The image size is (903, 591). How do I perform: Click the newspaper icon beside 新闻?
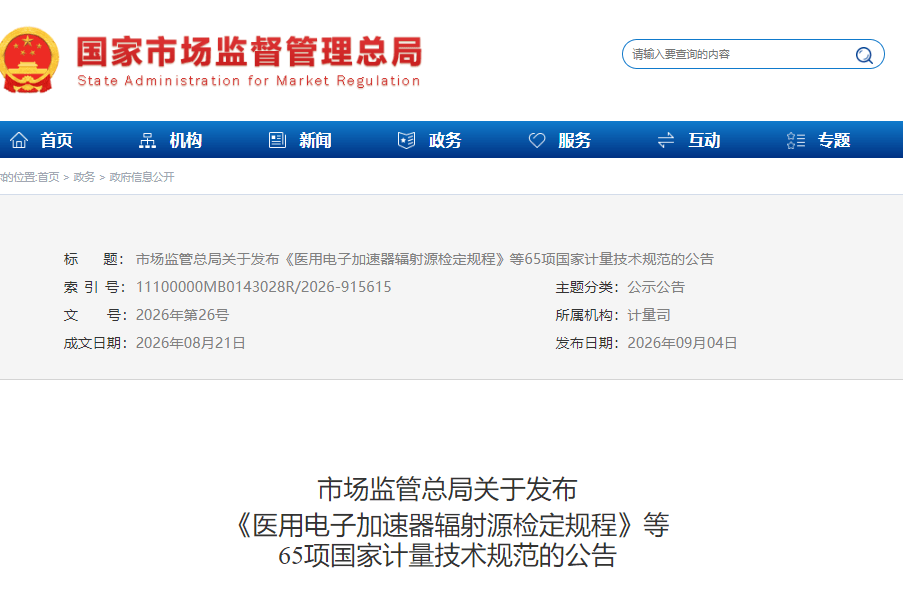[278, 140]
